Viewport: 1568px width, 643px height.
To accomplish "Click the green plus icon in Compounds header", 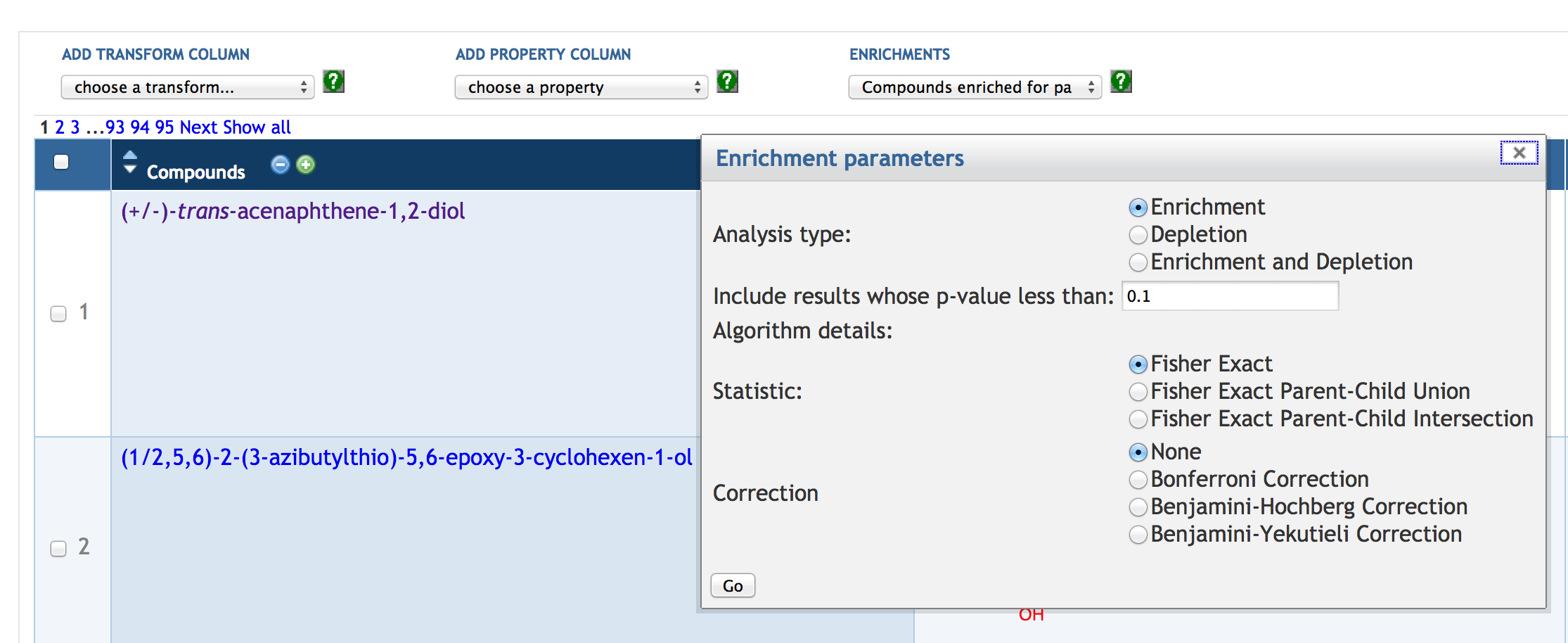I will [305, 165].
